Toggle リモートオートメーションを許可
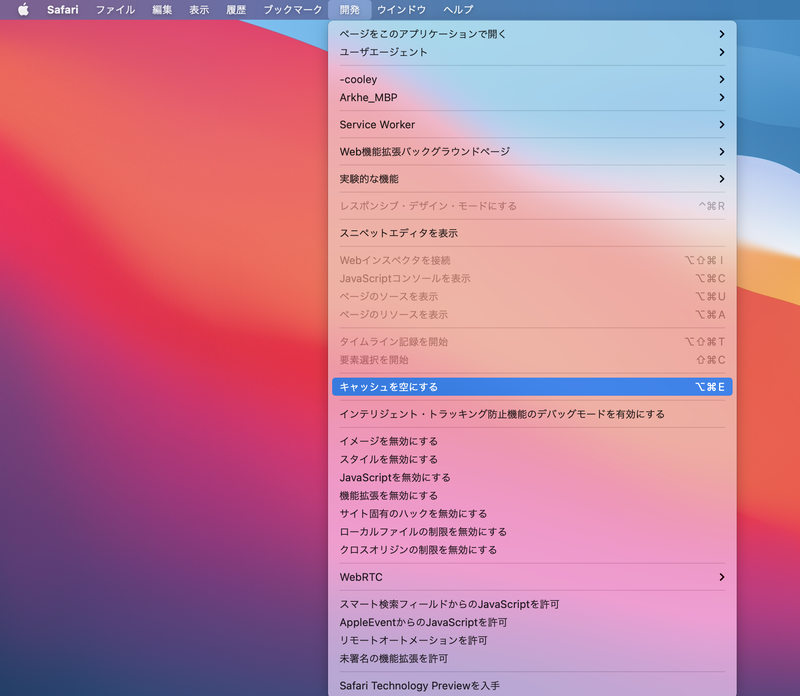800x696 pixels. 532,640
